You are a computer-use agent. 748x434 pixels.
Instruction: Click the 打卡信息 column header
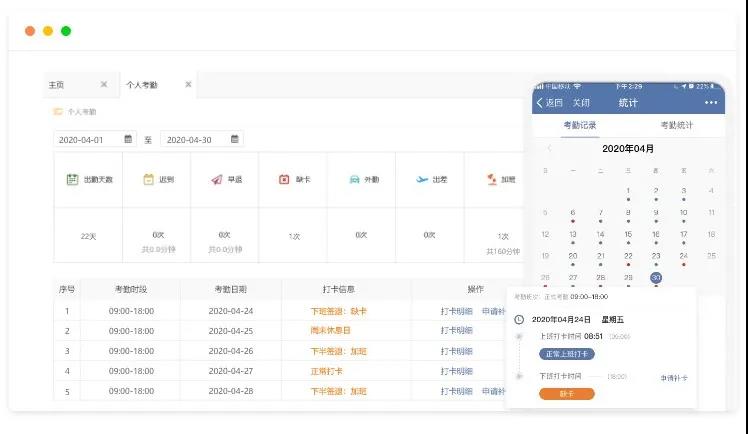338,289
